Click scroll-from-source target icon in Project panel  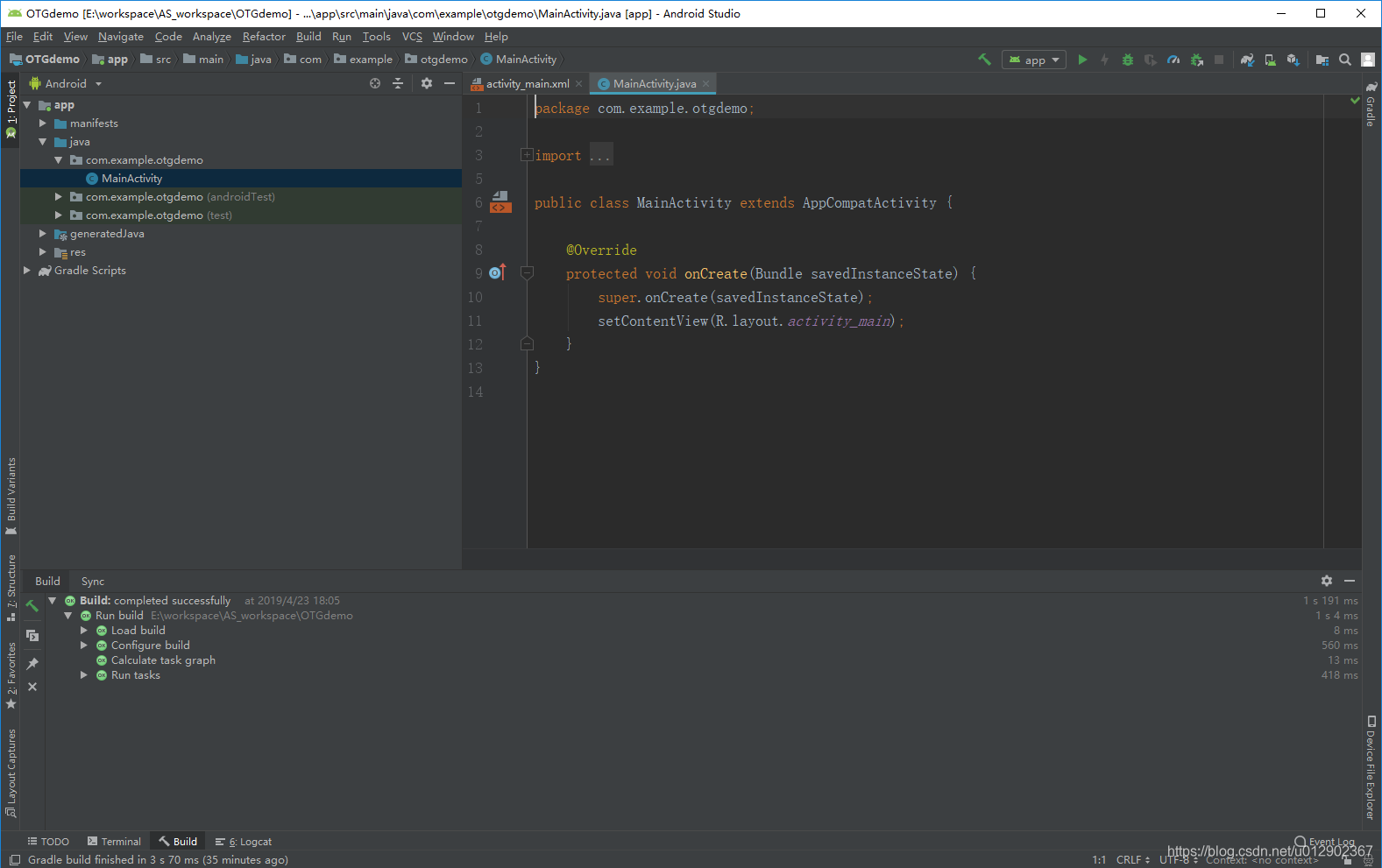(375, 83)
